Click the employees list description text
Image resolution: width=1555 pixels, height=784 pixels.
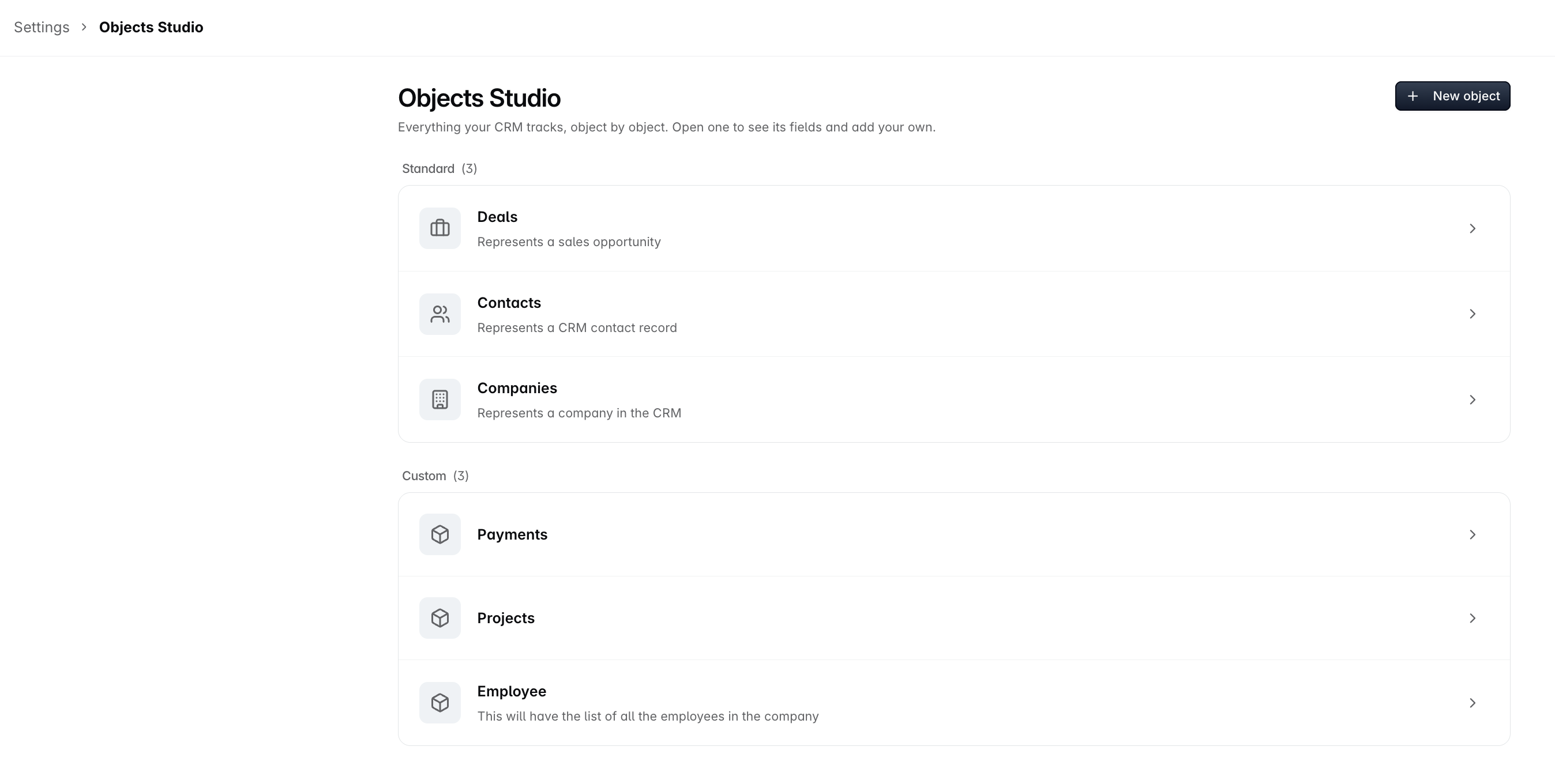tap(648, 717)
